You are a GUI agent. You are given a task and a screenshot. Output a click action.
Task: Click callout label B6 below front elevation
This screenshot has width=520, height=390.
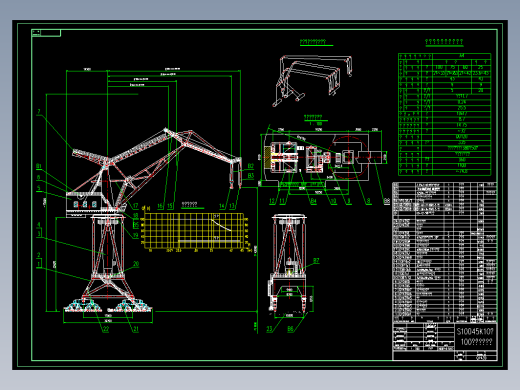[x=290, y=329]
